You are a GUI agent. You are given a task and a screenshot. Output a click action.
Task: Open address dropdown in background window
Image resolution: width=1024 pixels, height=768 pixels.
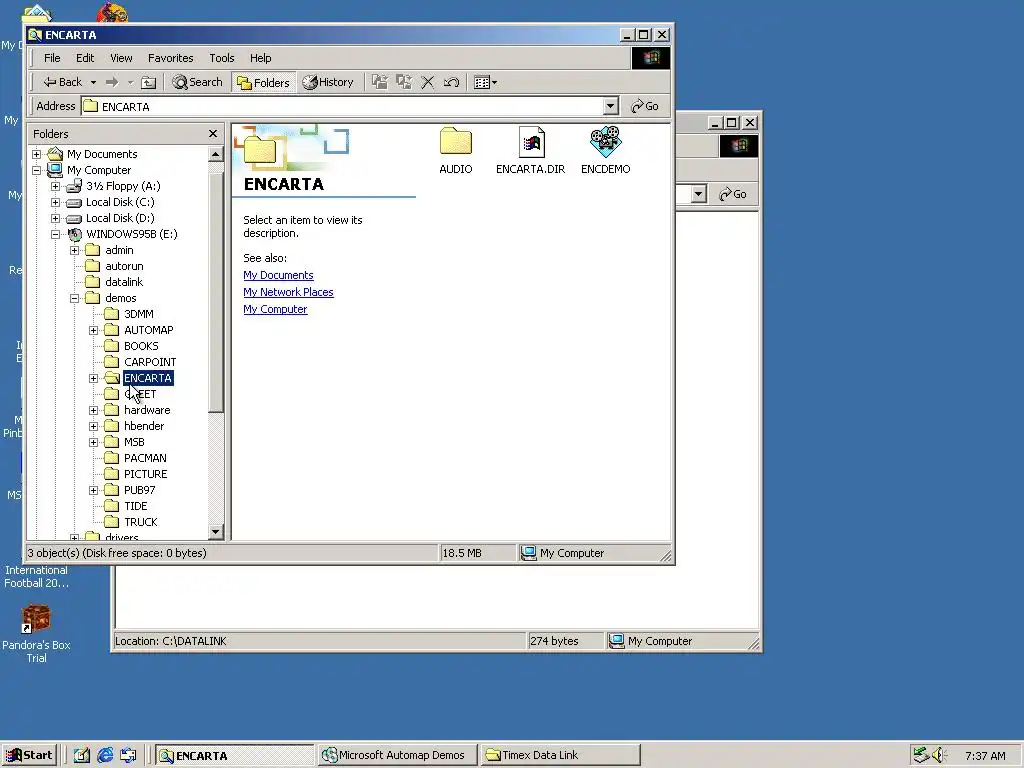(698, 195)
